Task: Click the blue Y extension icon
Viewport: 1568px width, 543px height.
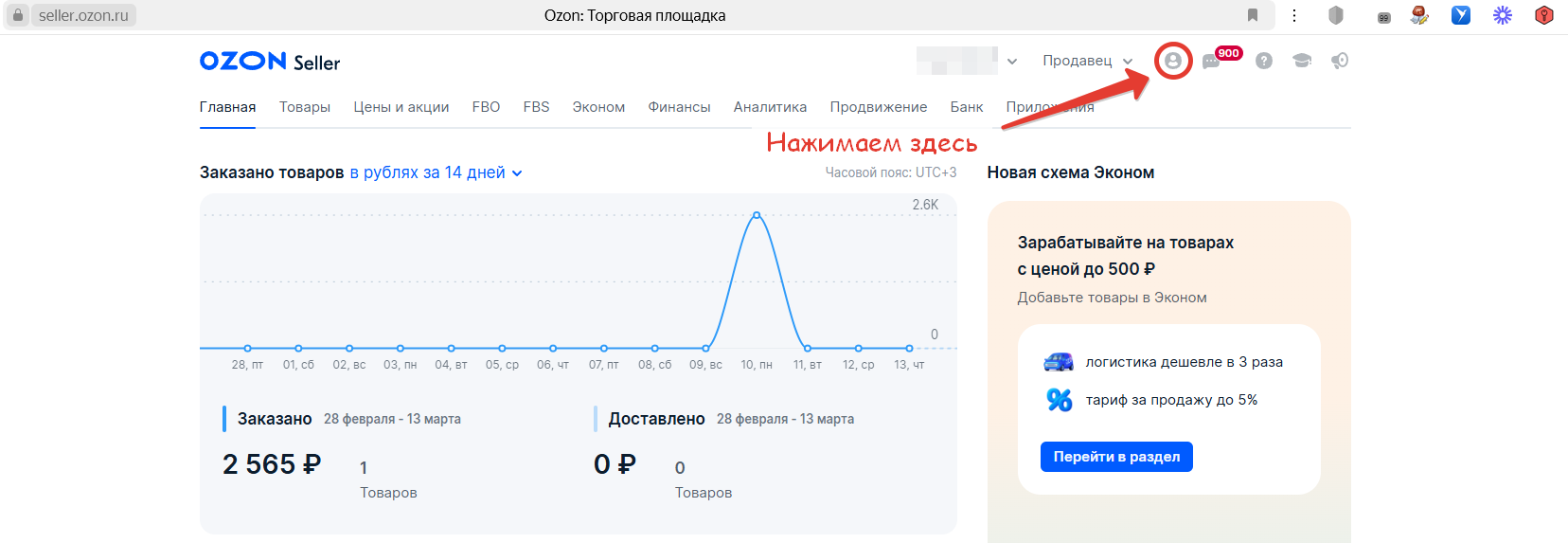Action: click(x=1461, y=15)
